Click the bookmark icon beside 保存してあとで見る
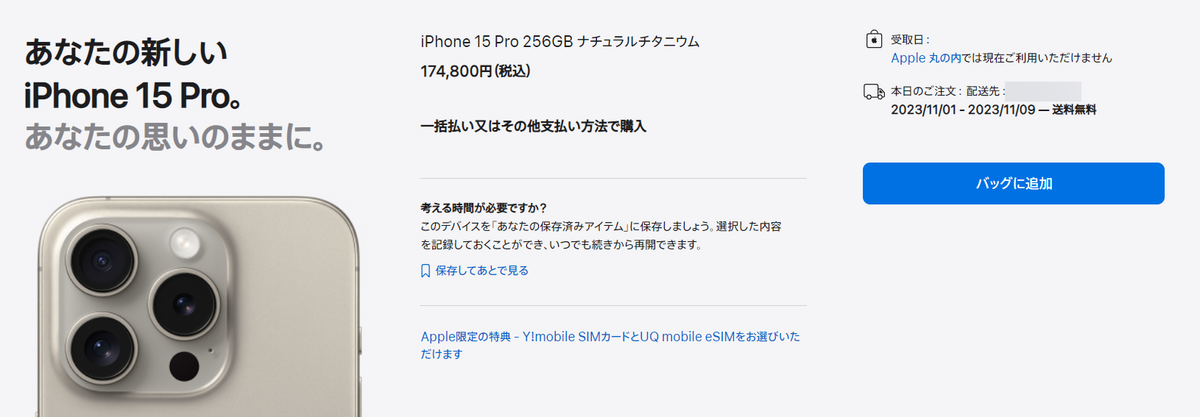This screenshot has height=417, width=1200. coord(426,270)
